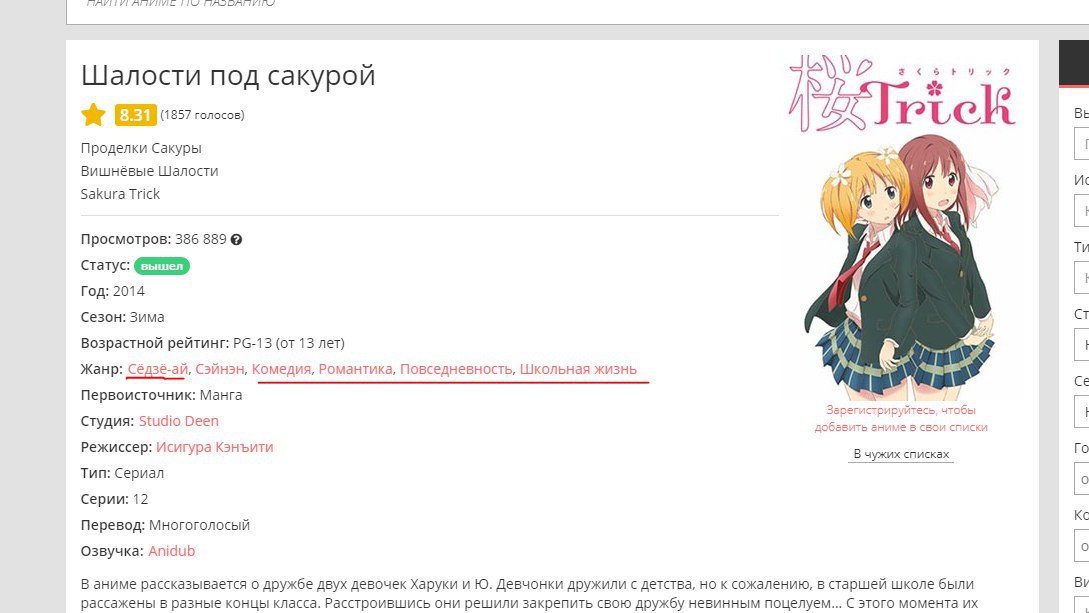Open the Сёдзё-ай genre link
1089x613 pixels.
[158, 369]
